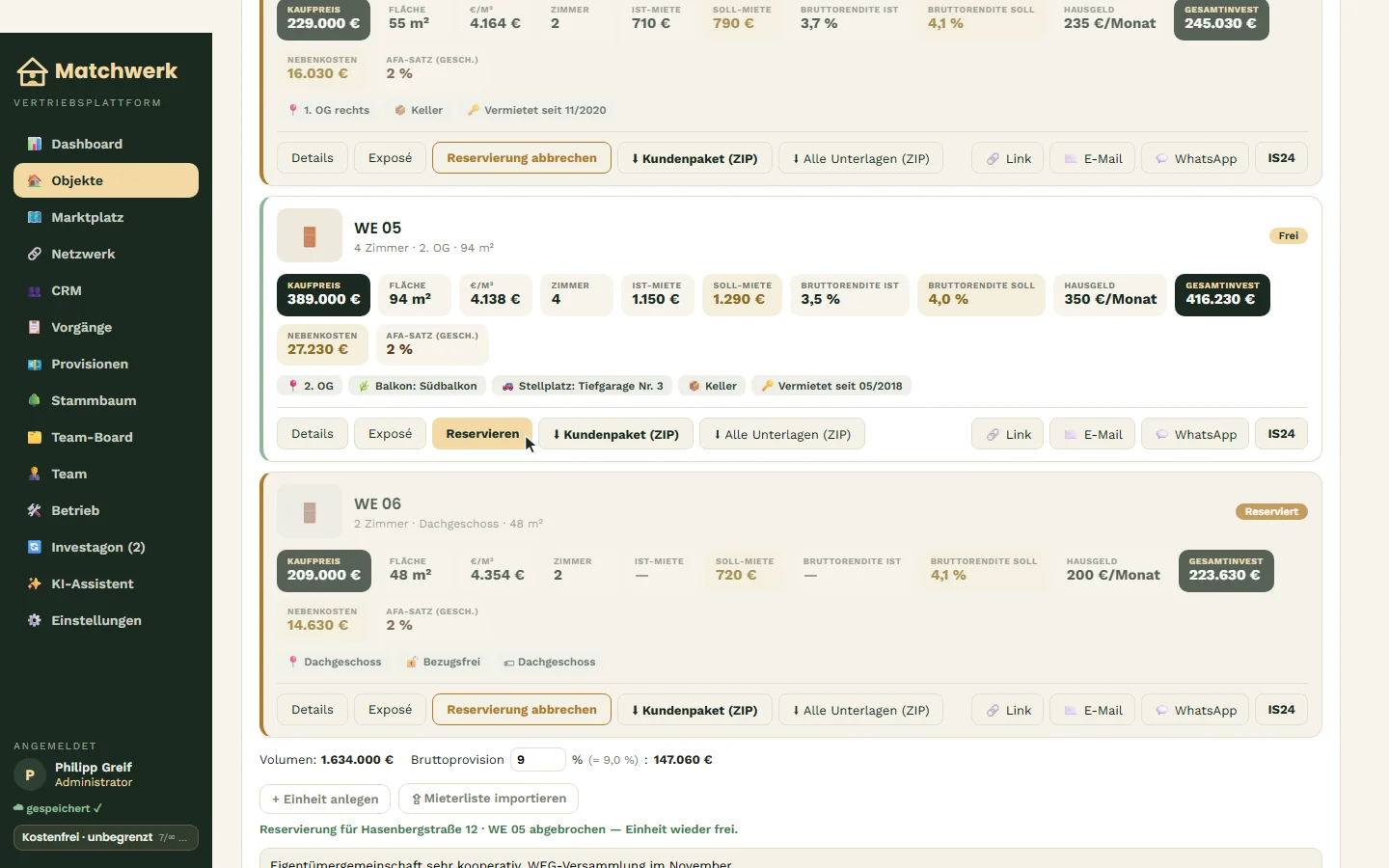Click the Betrieb tools icon

(x=35, y=510)
